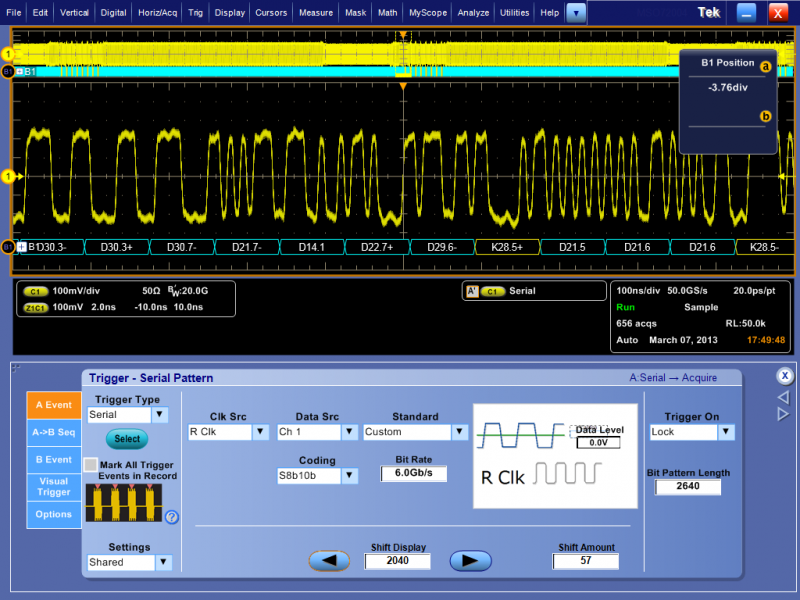
Task: Switch to the Visual Trigger tab
Action: click(54, 487)
